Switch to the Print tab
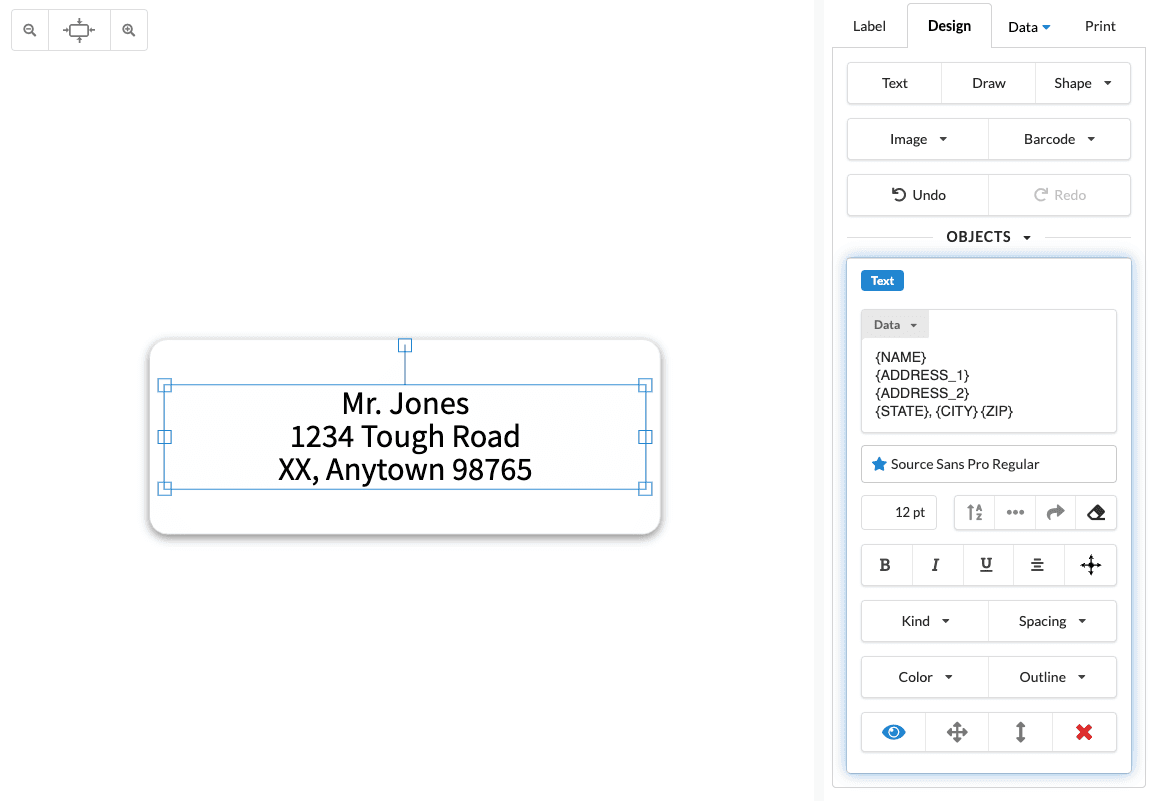Screen dimensions: 1151x801 click(1099, 26)
